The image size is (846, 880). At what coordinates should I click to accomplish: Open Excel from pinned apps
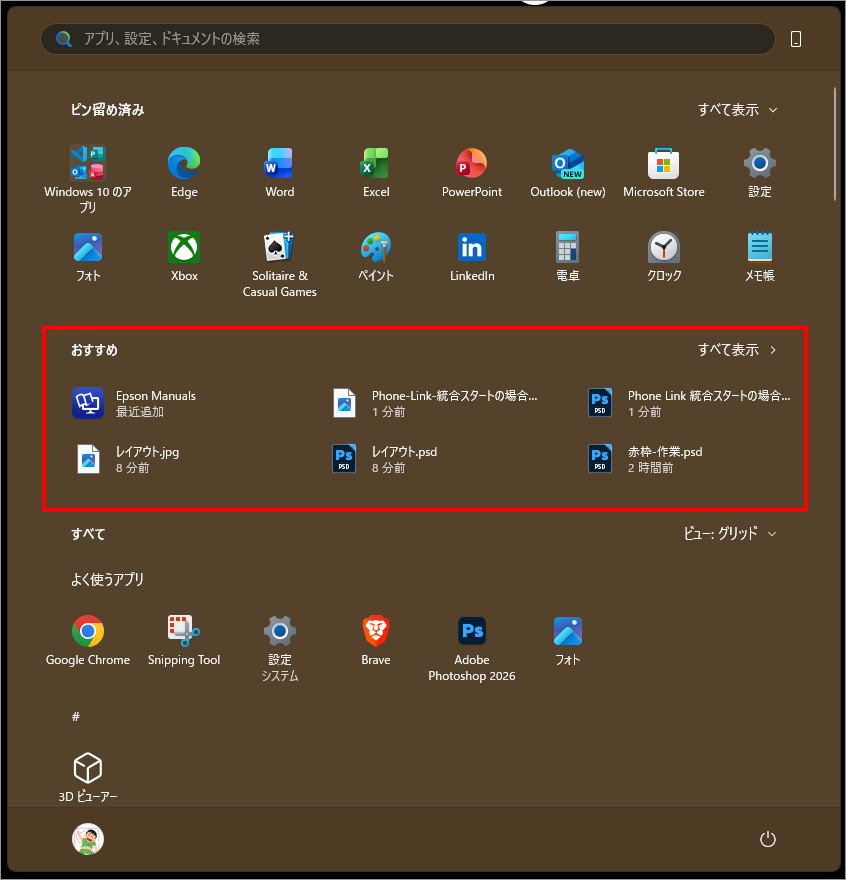tap(376, 164)
